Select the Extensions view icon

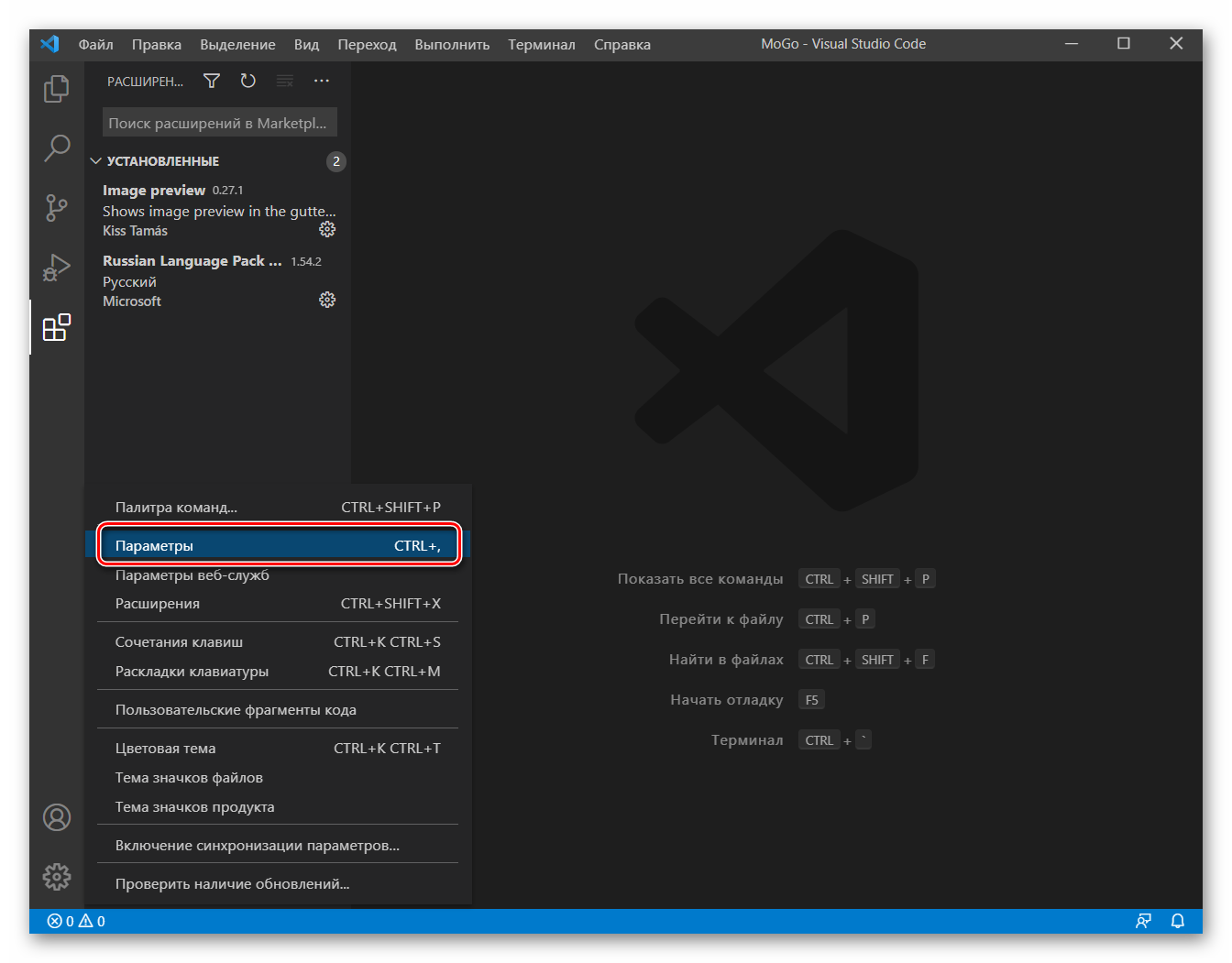(x=57, y=327)
